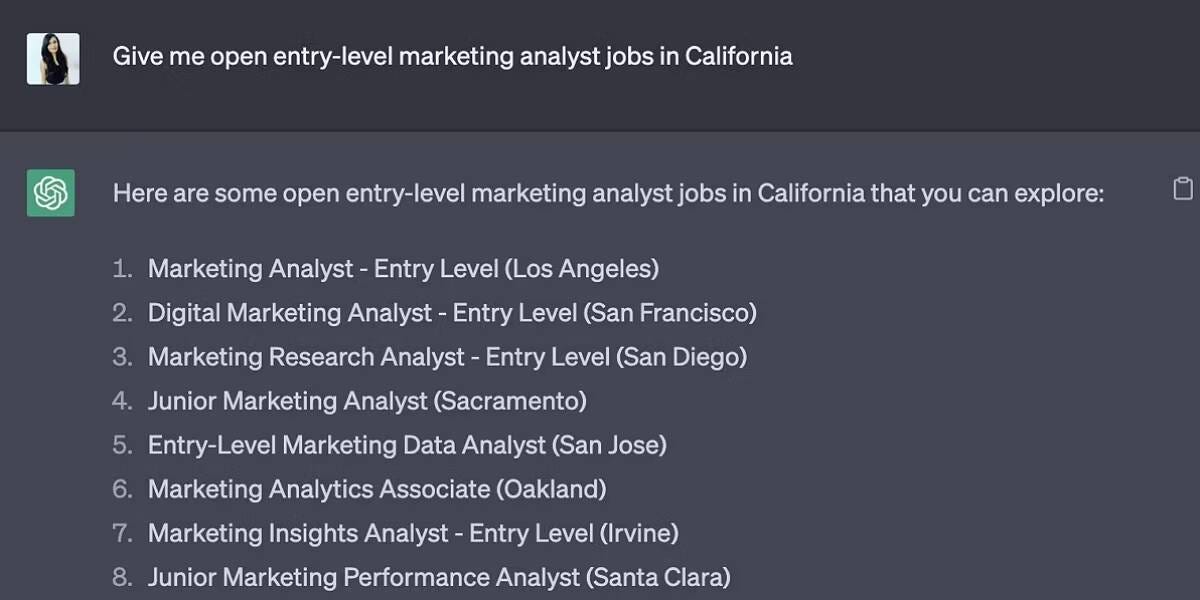
Task: Click the list number "7." marker
Action: [x=122, y=533]
